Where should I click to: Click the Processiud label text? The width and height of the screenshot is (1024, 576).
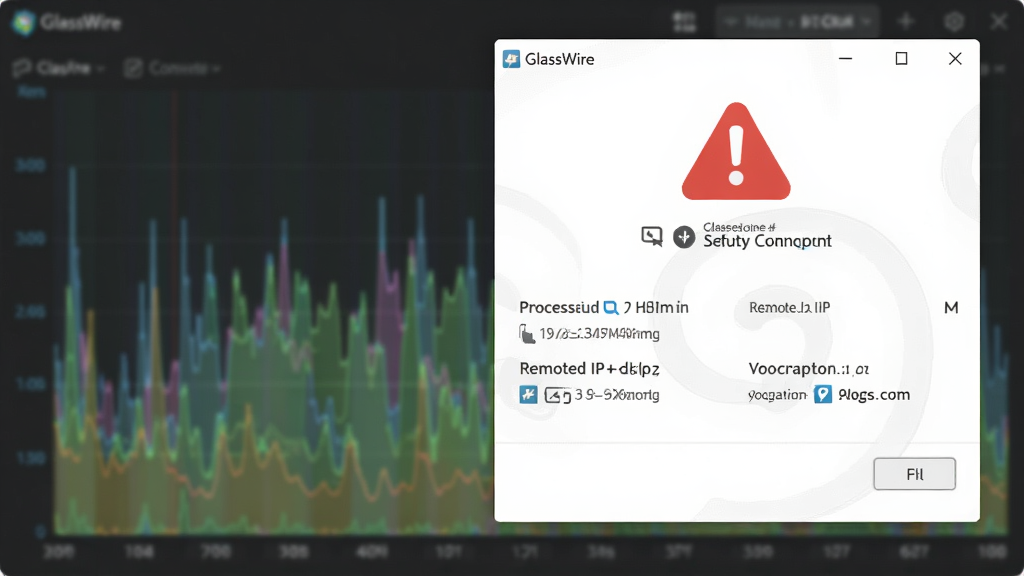558,308
